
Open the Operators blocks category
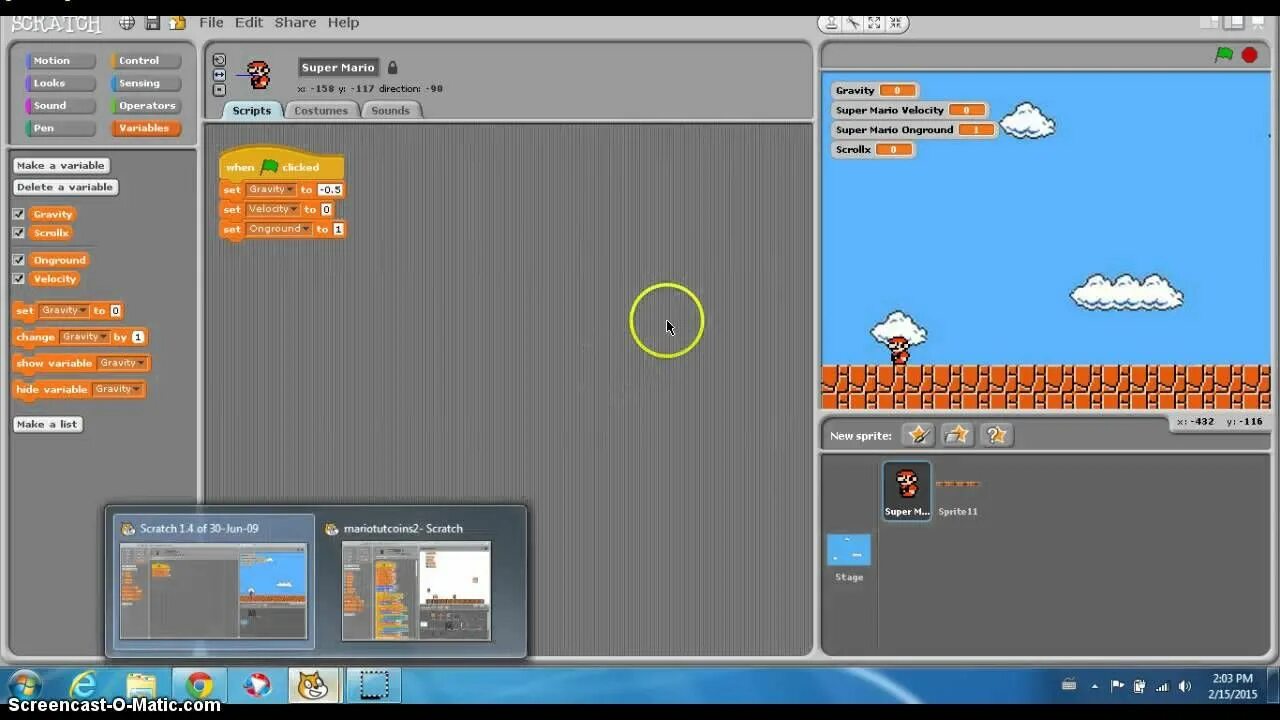pyautogui.click(x=146, y=106)
